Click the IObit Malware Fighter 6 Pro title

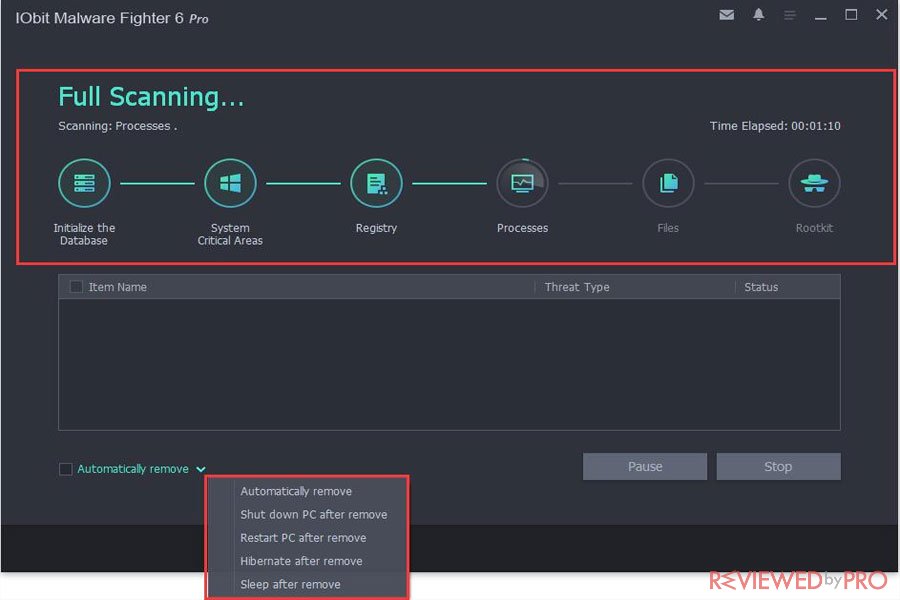112,18
